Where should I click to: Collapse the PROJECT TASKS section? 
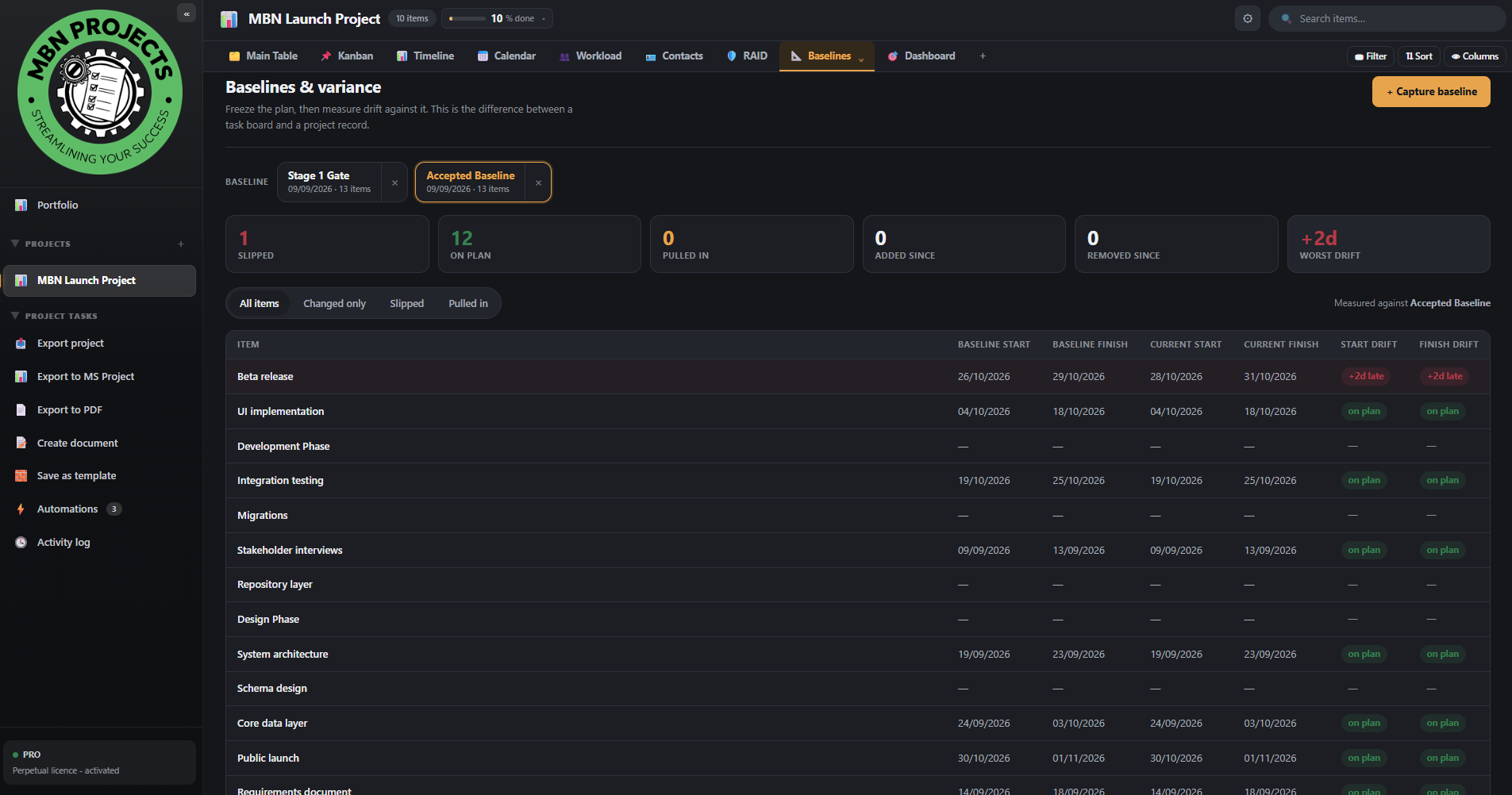[15, 316]
